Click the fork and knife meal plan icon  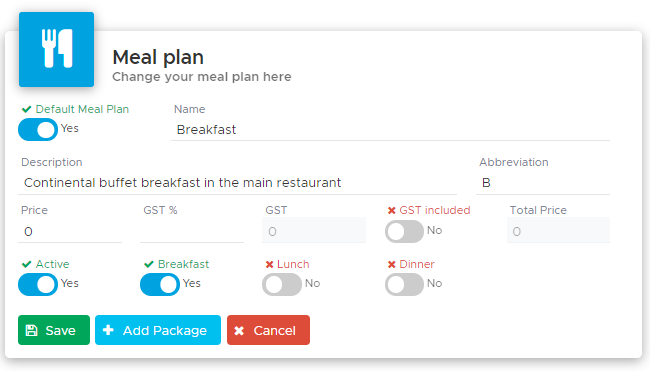pyautogui.click(x=57, y=48)
